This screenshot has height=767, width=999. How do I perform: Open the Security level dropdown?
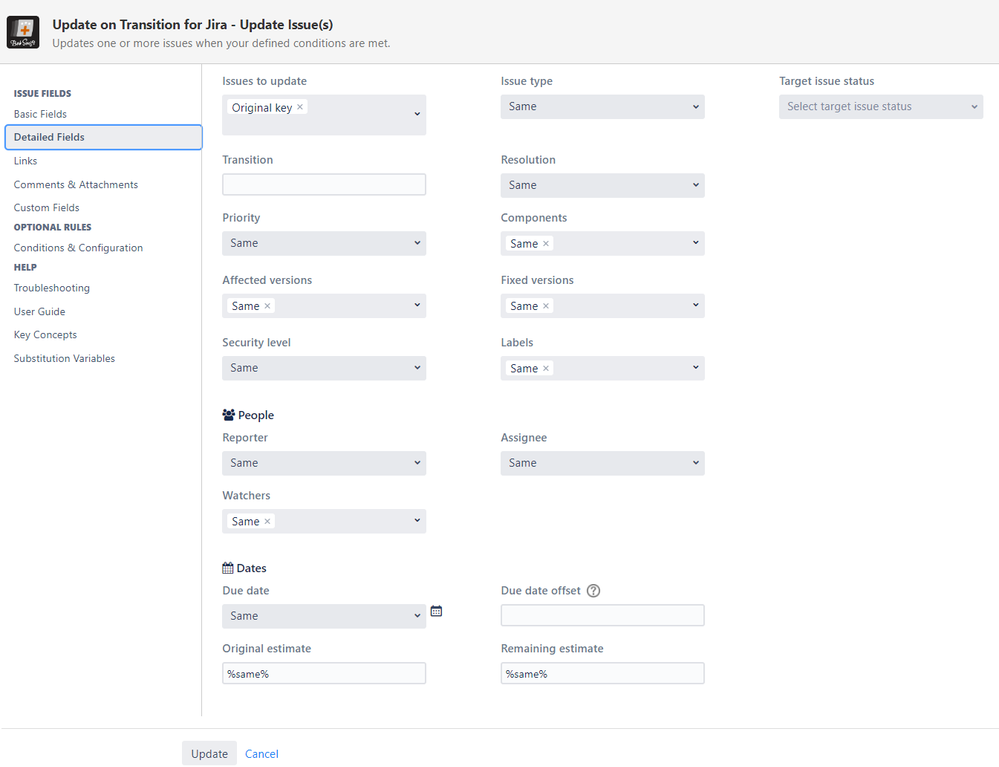(x=324, y=368)
